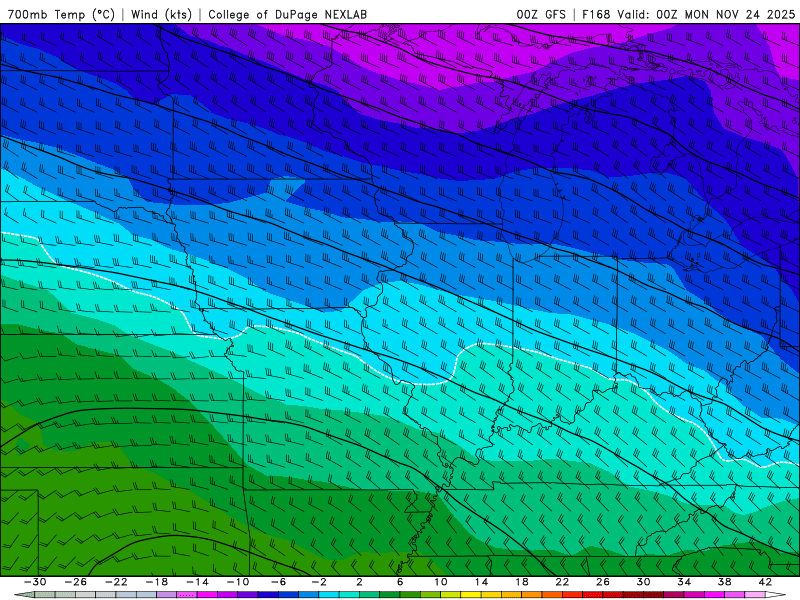Click the "18" colorbar label
This screenshot has height=600, width=800.
[x=521, y=582]
